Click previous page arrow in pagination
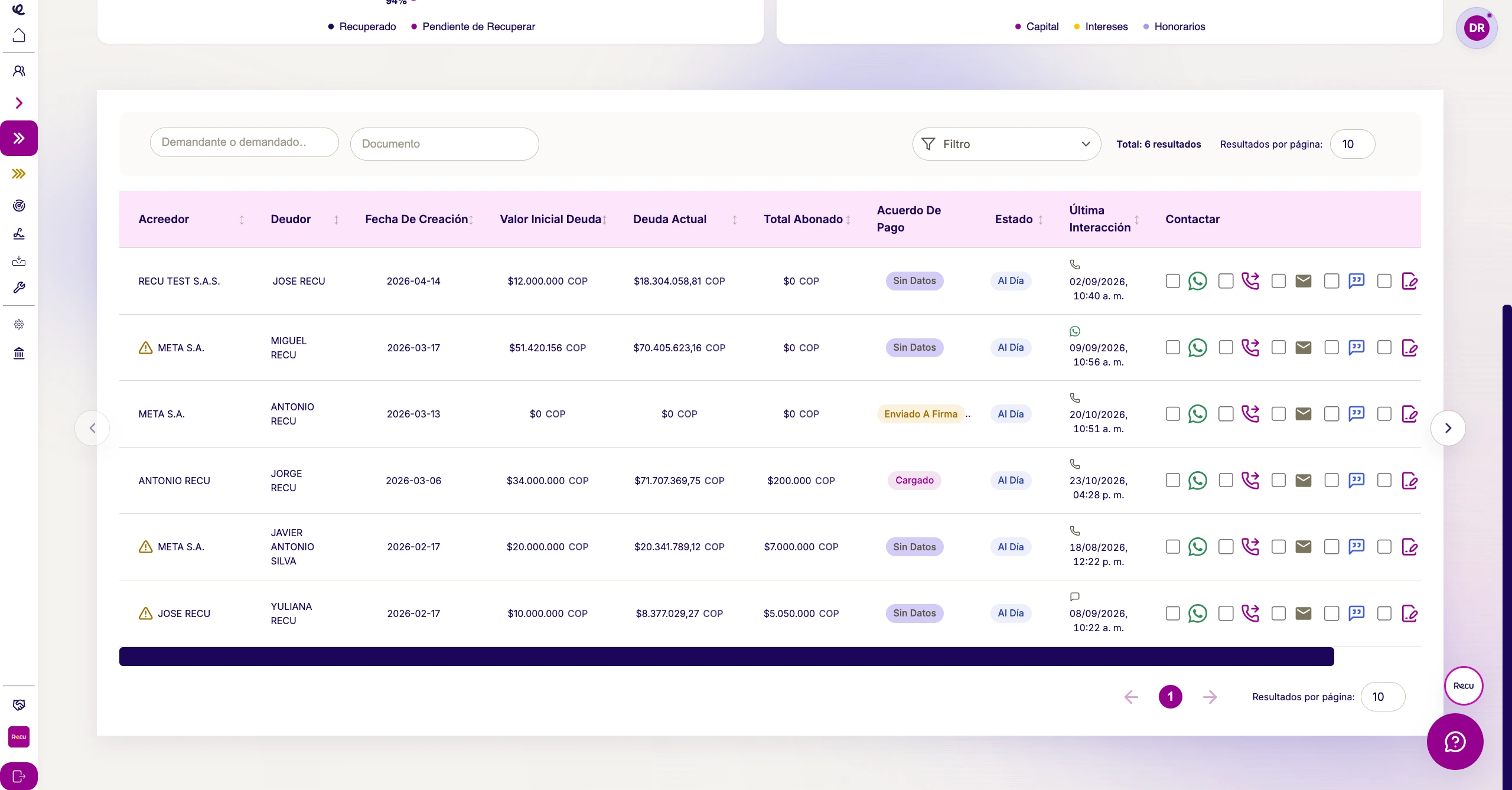 click(x=1131, y=697)
